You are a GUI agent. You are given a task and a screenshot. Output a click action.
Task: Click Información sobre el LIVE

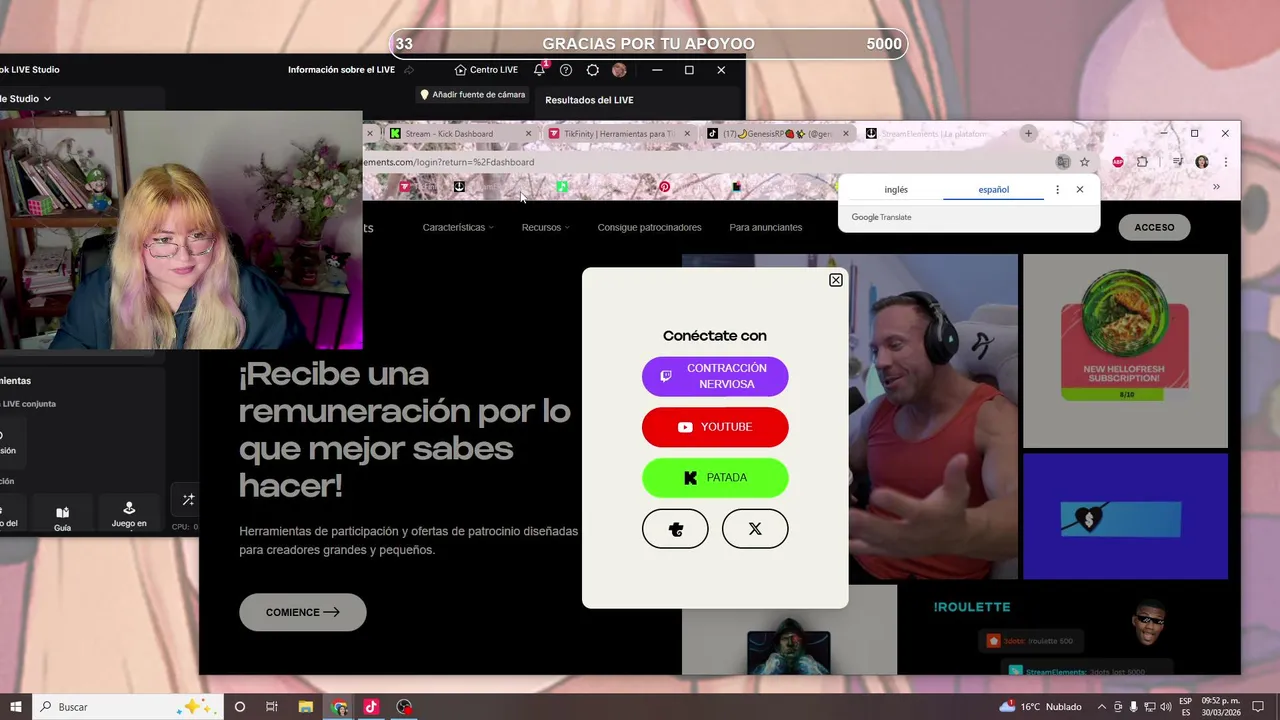(341, 70)
